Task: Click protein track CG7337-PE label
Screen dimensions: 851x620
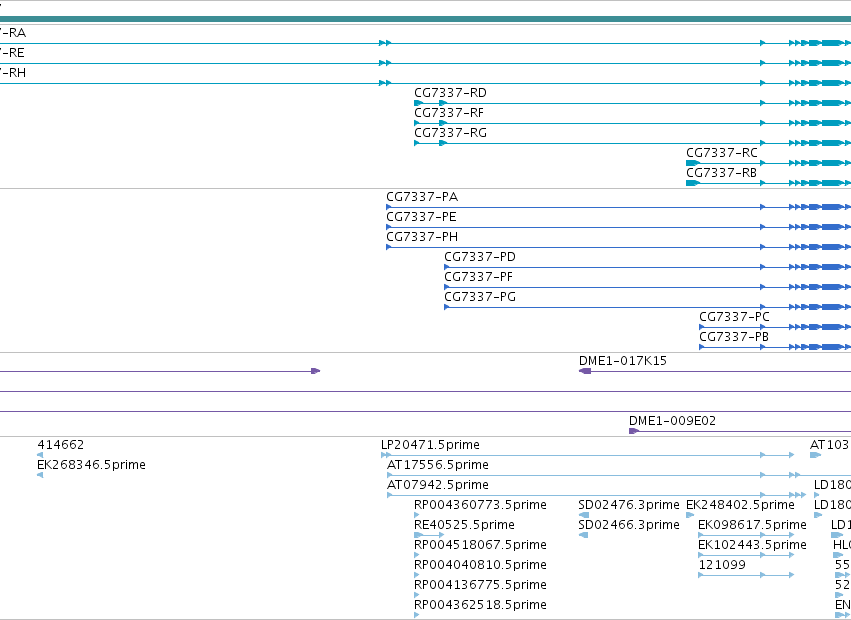Action: click(421, 217)
